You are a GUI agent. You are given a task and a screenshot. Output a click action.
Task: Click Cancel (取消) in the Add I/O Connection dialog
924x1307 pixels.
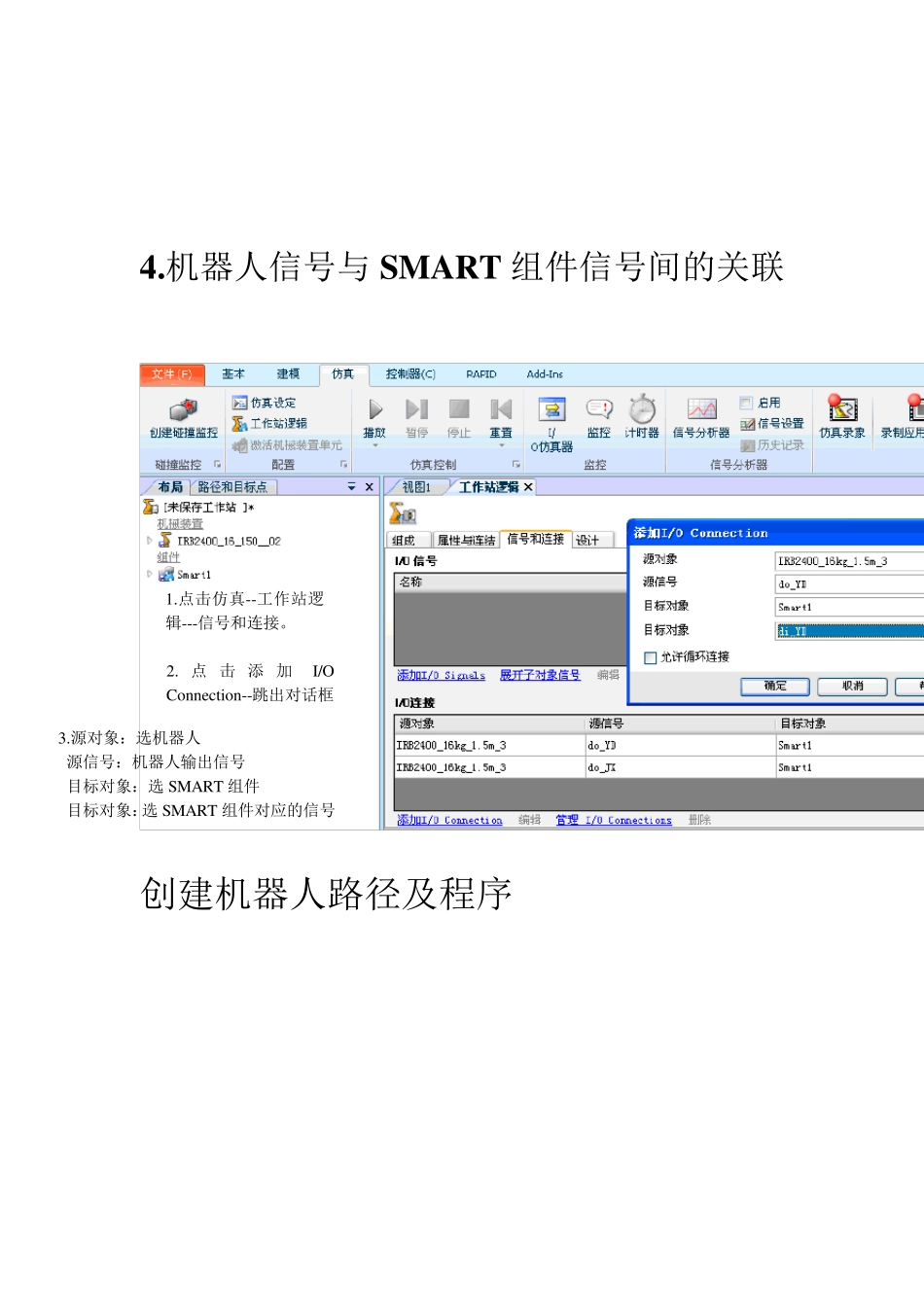[x=853, y=687]
